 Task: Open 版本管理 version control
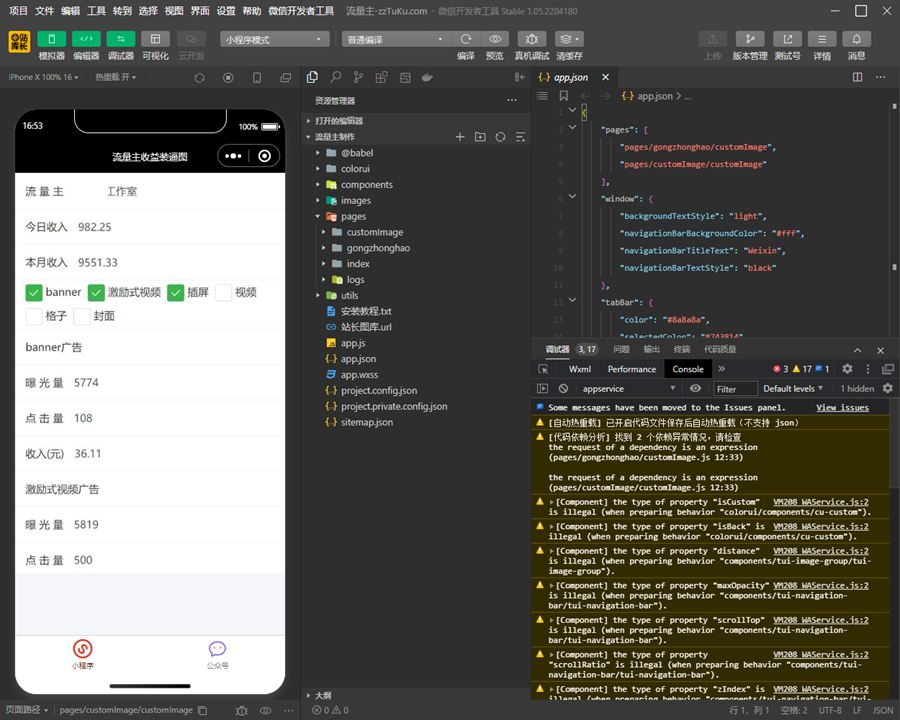[749, 39]
